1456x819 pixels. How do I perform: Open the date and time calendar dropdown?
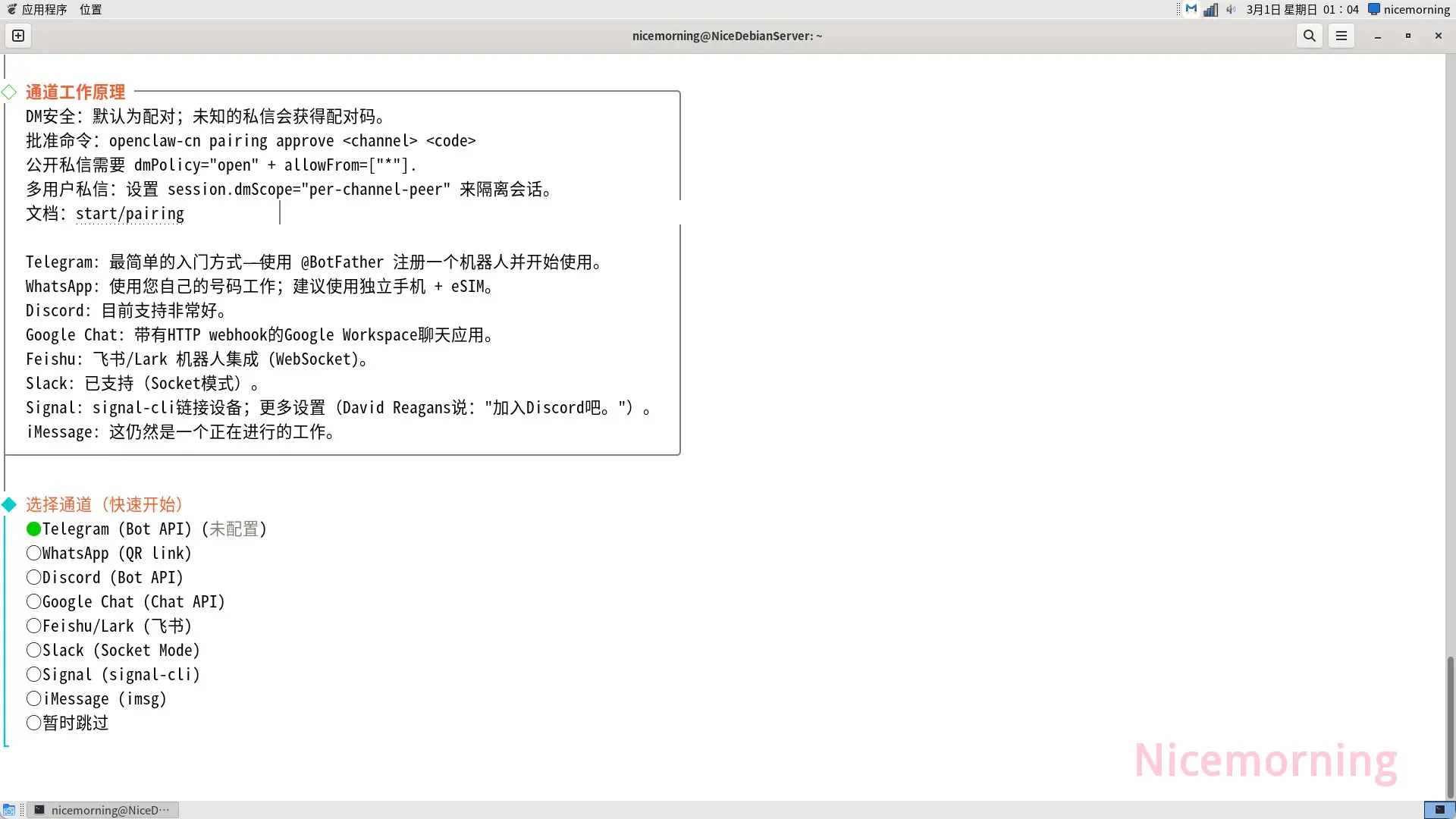[x=1302, y=10]
